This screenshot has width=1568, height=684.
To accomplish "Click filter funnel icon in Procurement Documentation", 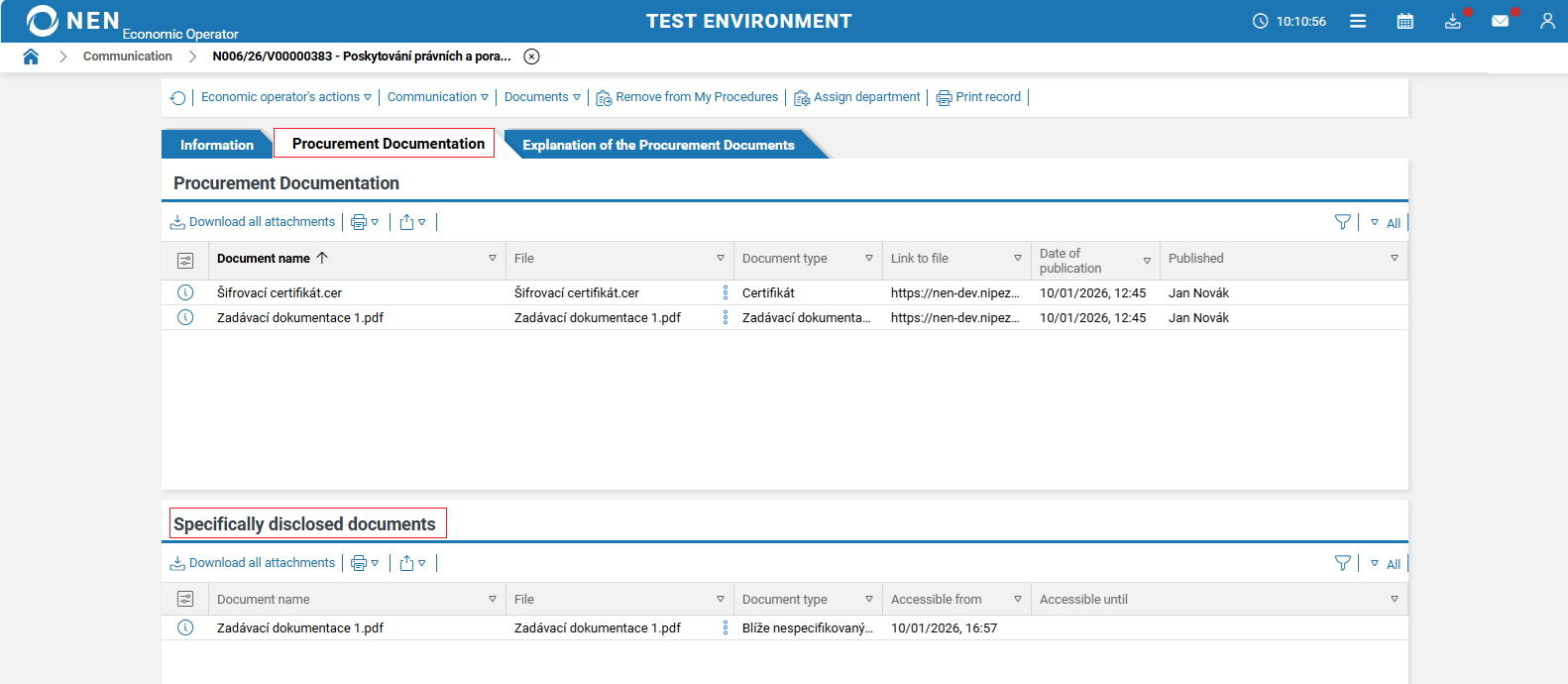I will 1343,222.
